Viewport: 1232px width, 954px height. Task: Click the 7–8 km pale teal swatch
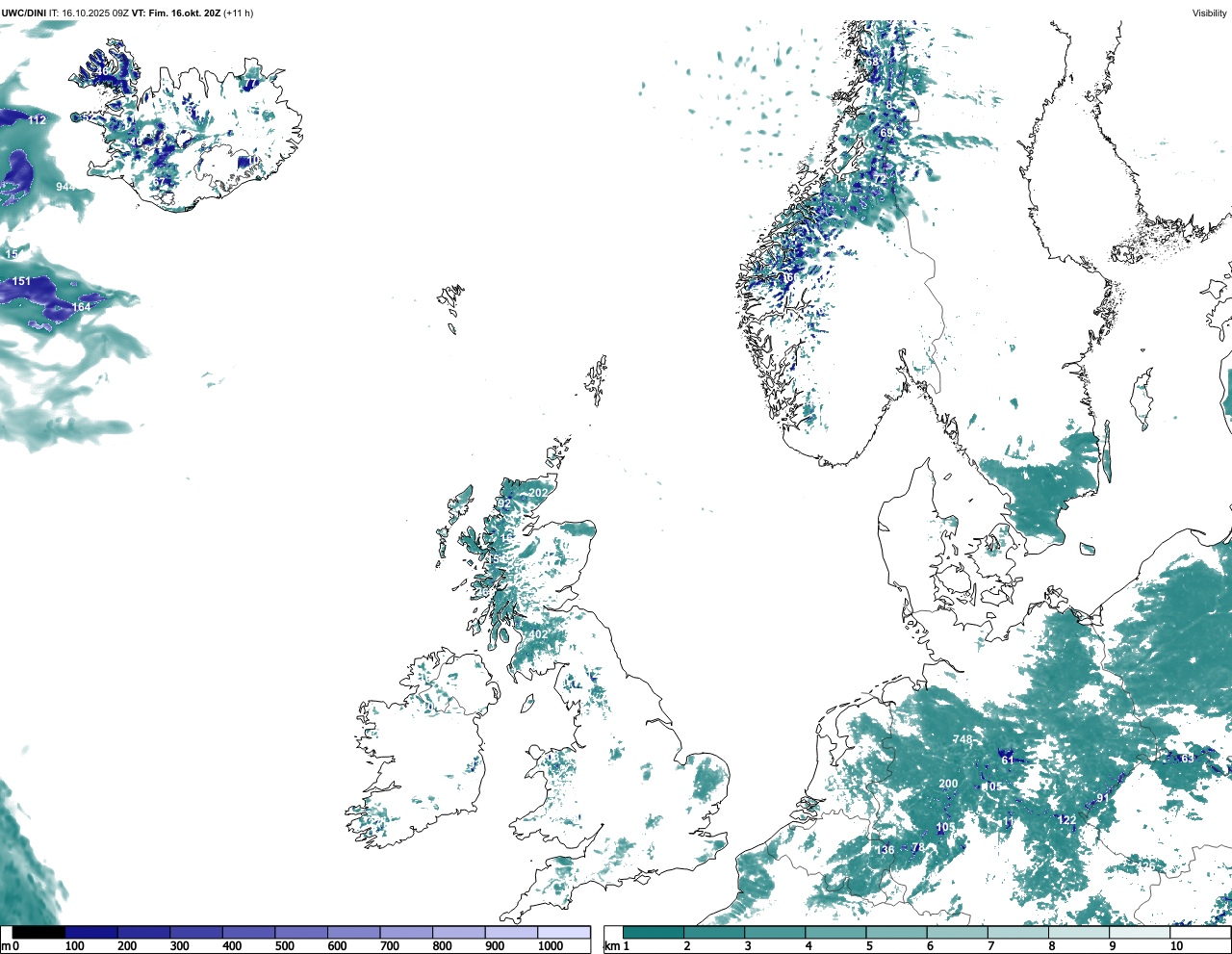pyautogui.click(x=1018, y=932)
